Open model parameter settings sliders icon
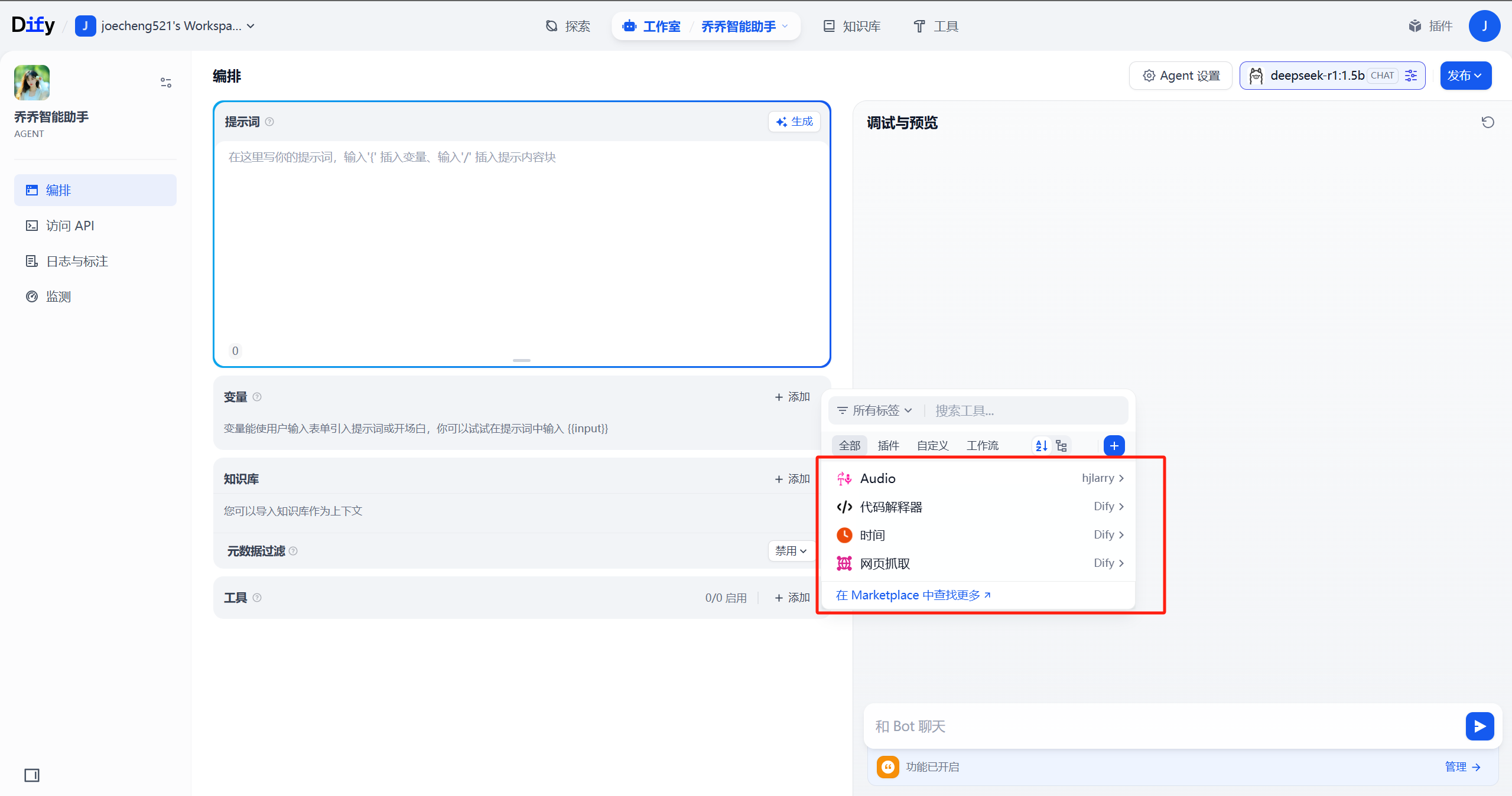The image size is (1512, 796). click(x=1411, y=76)
